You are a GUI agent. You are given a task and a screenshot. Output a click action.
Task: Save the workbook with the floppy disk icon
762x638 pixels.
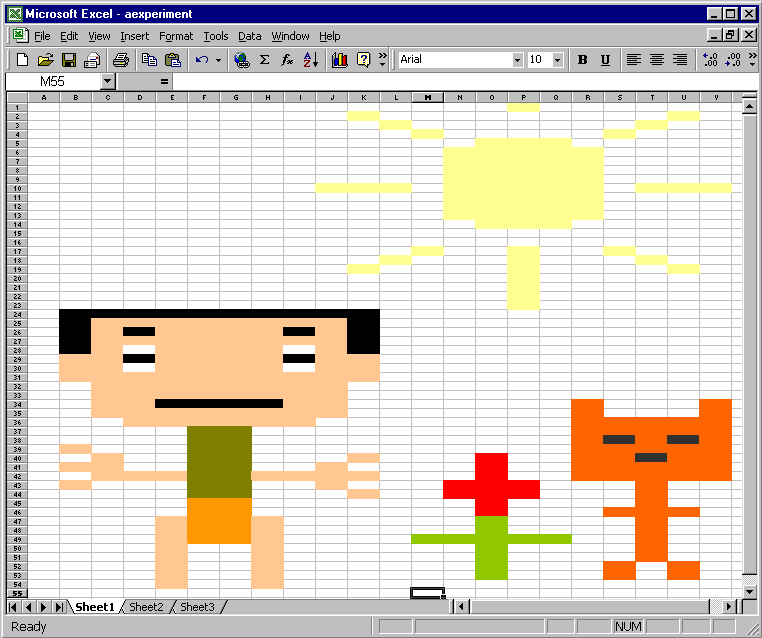[x=69, y=60]
